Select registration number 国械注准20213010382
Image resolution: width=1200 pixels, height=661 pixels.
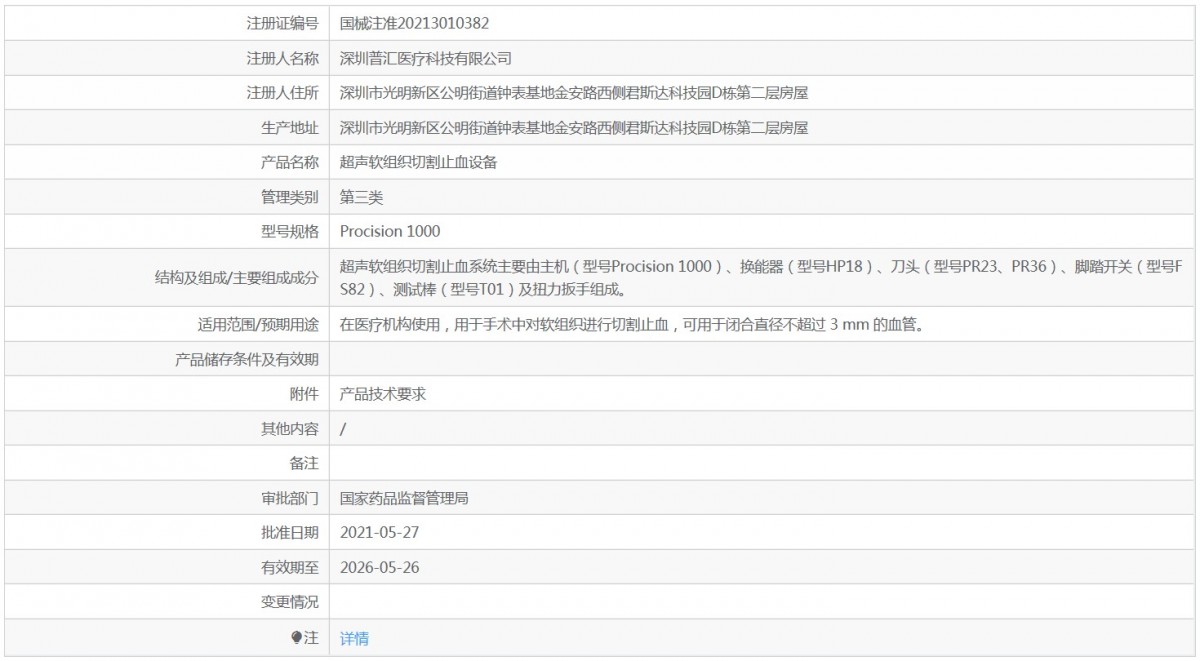[x=414, y=23]
